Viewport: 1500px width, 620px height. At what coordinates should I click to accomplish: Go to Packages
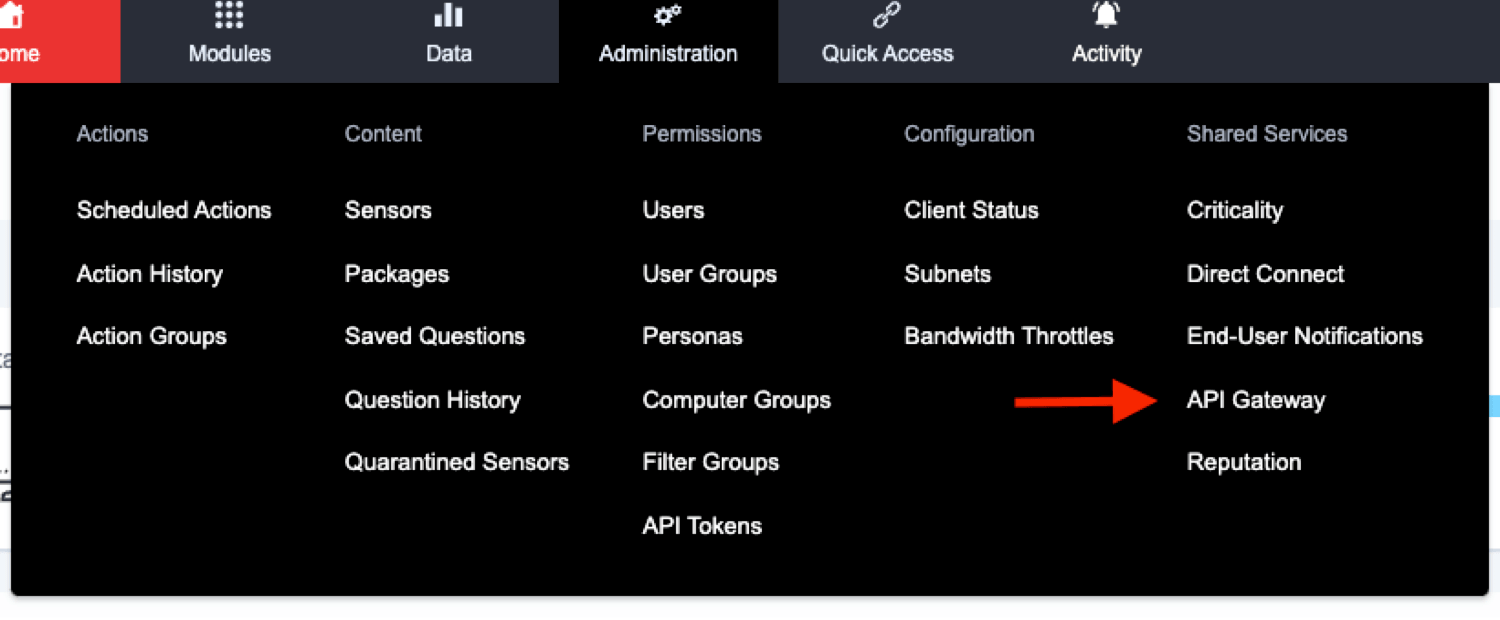click(397, 274)
